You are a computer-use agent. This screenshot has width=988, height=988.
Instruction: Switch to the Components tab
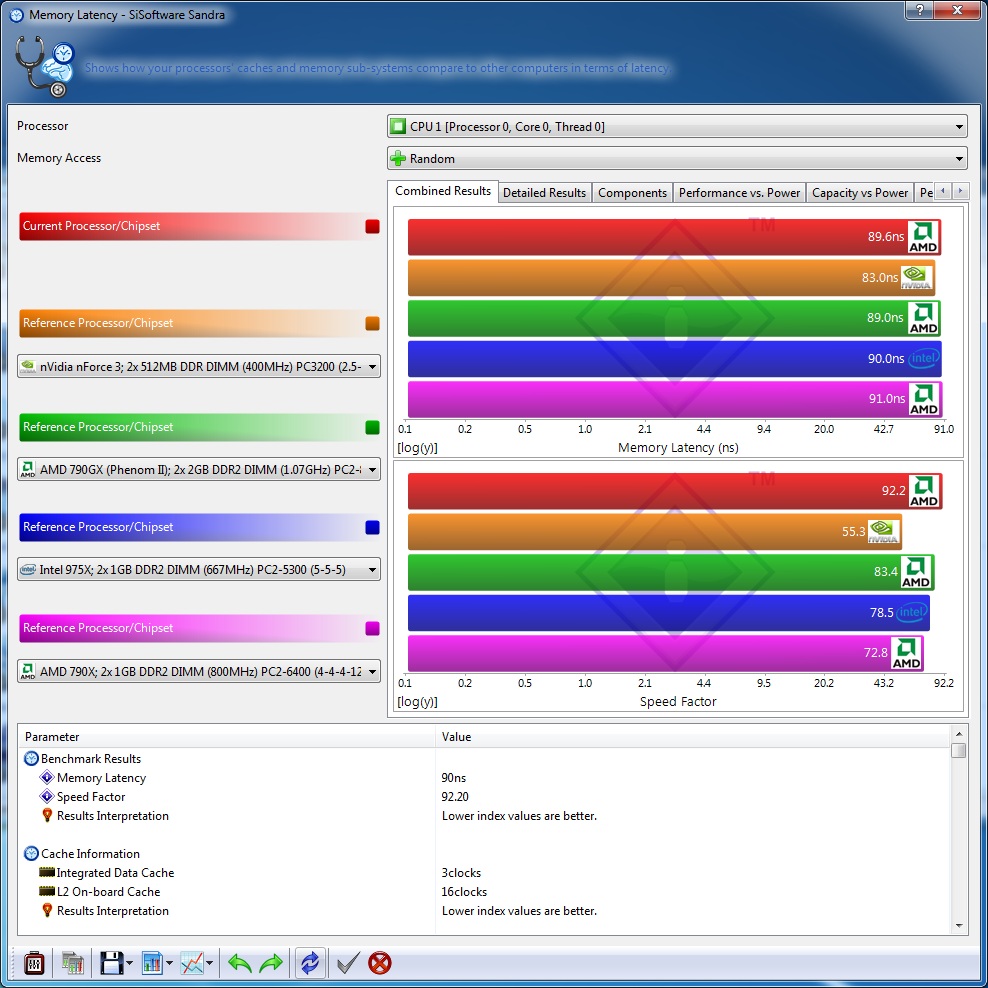pyautogui.click(x=632, y=193)
